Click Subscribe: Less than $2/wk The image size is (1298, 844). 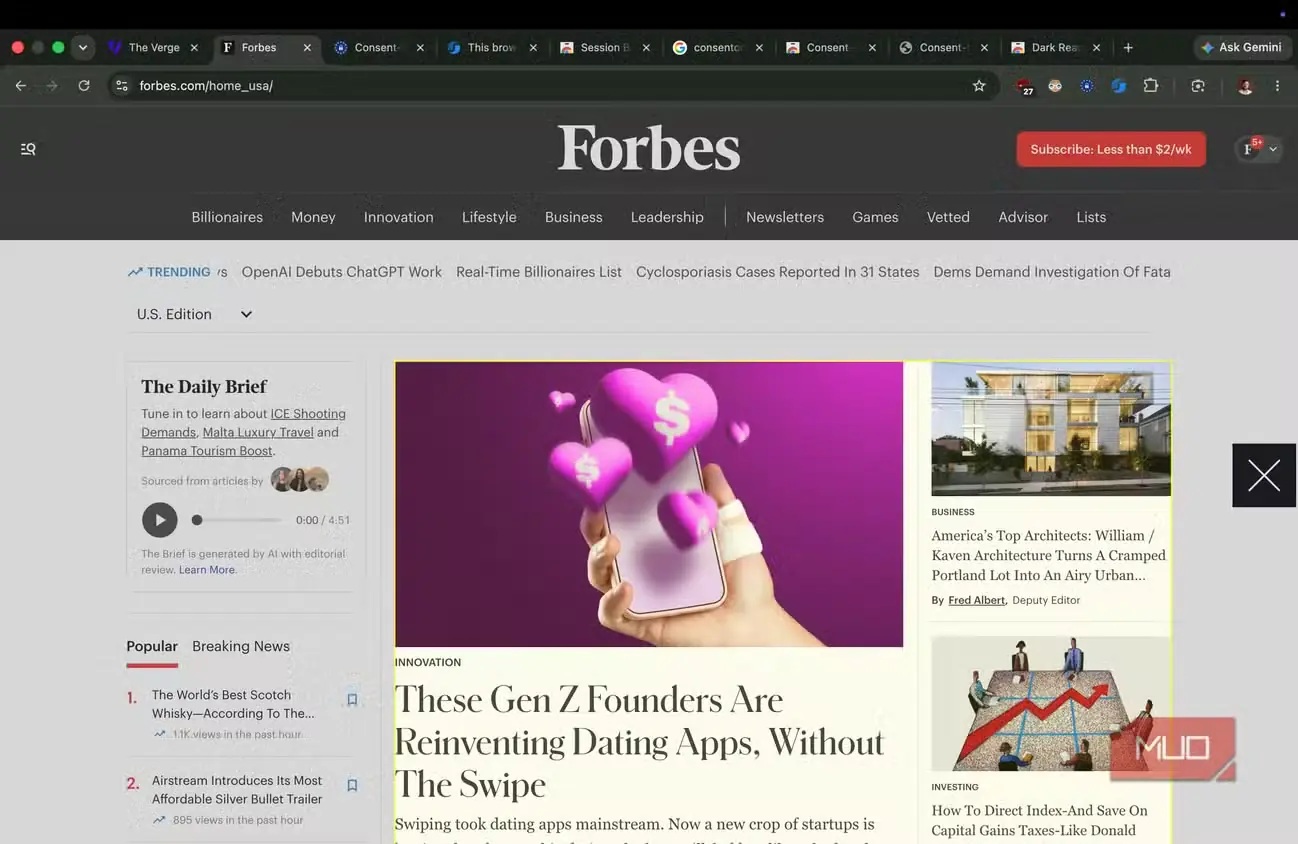[x=1111, y=149]
